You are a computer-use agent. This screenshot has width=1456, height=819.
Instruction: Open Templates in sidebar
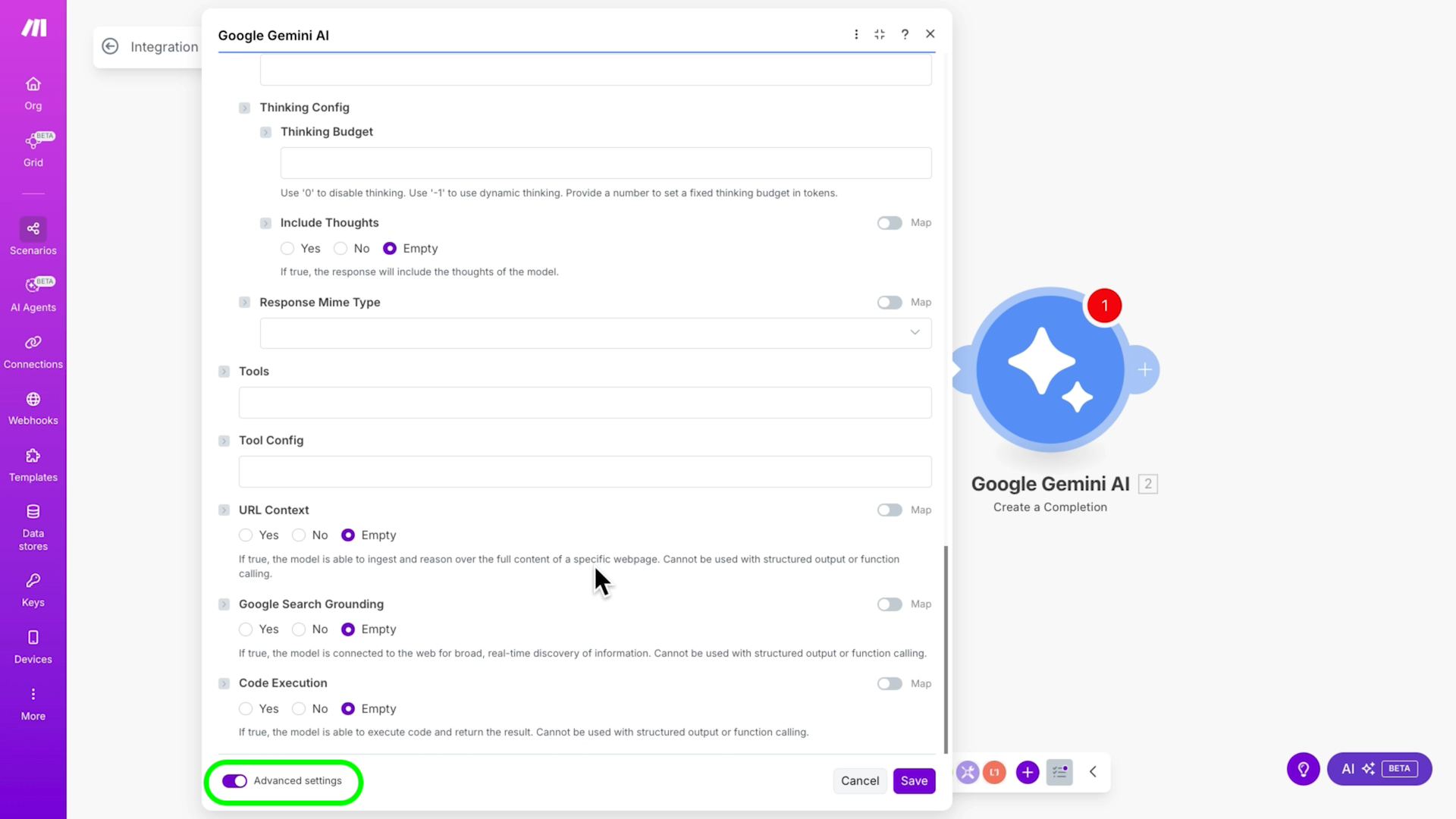coord(33,465)
